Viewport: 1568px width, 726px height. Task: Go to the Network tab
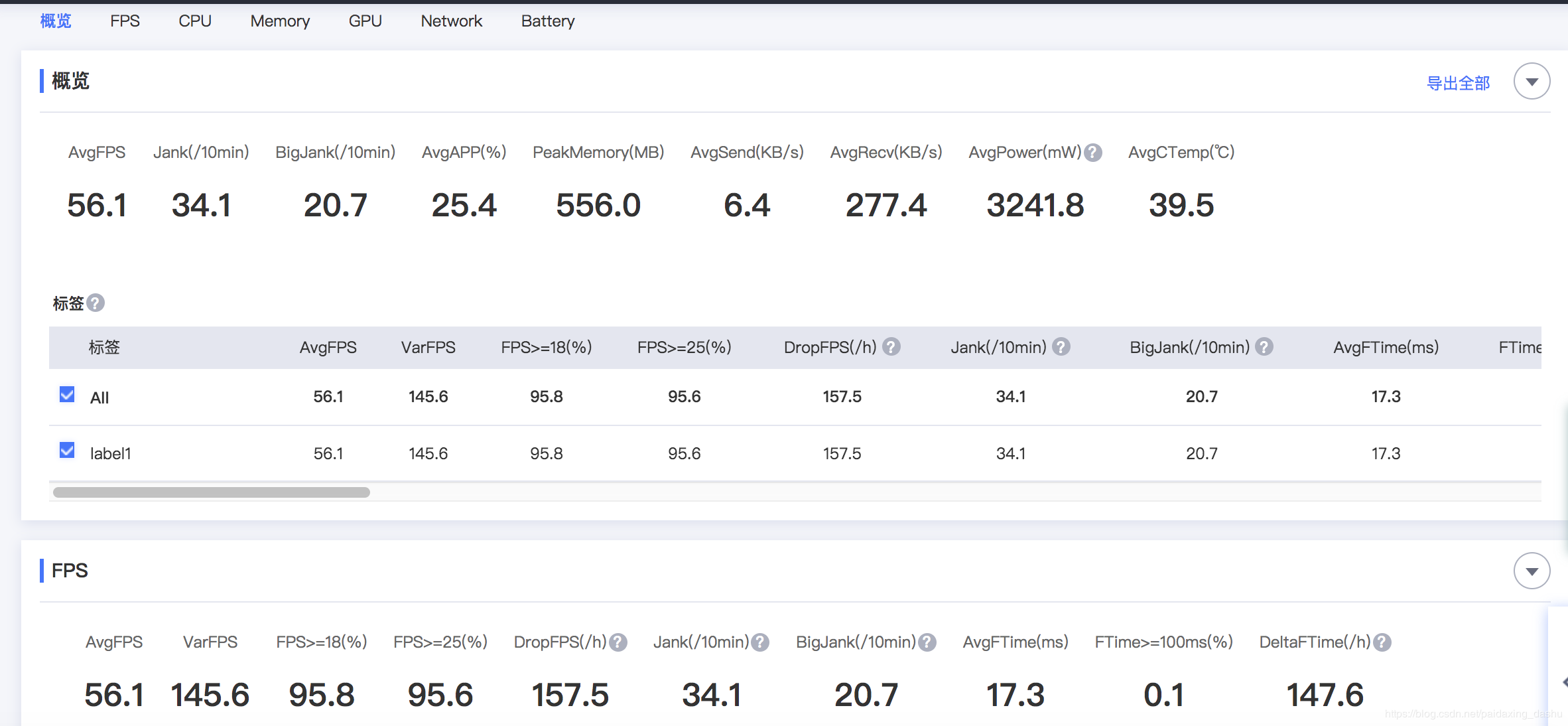click(451, 21)
